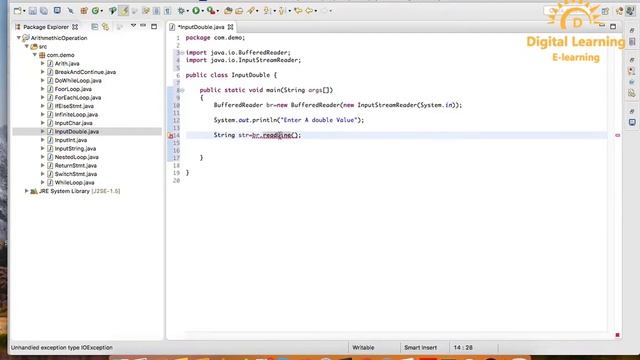Select the Package Explorer tab
This screenshot has width=640, height=360.
(46, 27)
